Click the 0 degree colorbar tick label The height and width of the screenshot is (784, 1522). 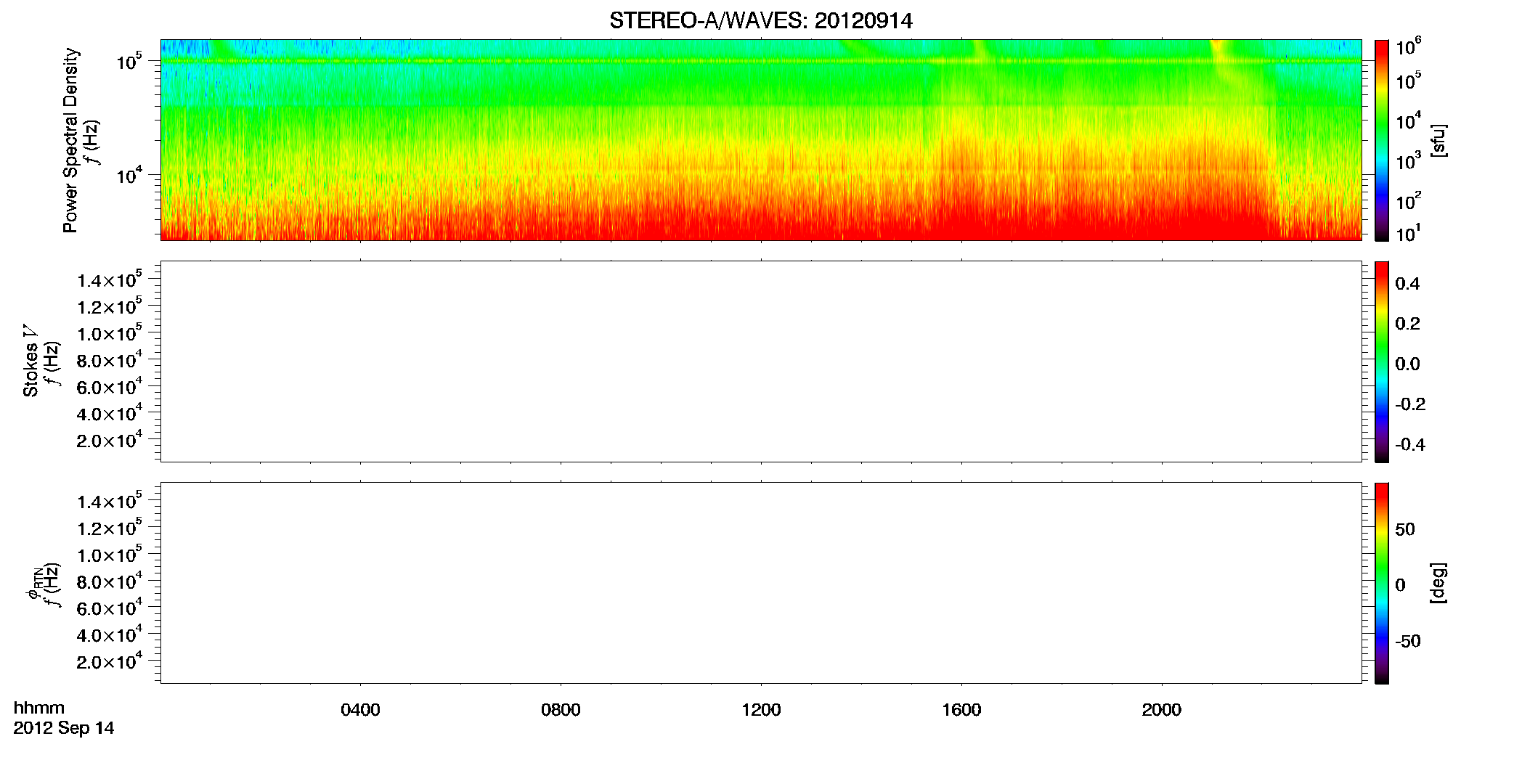[x=1400, y=585]
